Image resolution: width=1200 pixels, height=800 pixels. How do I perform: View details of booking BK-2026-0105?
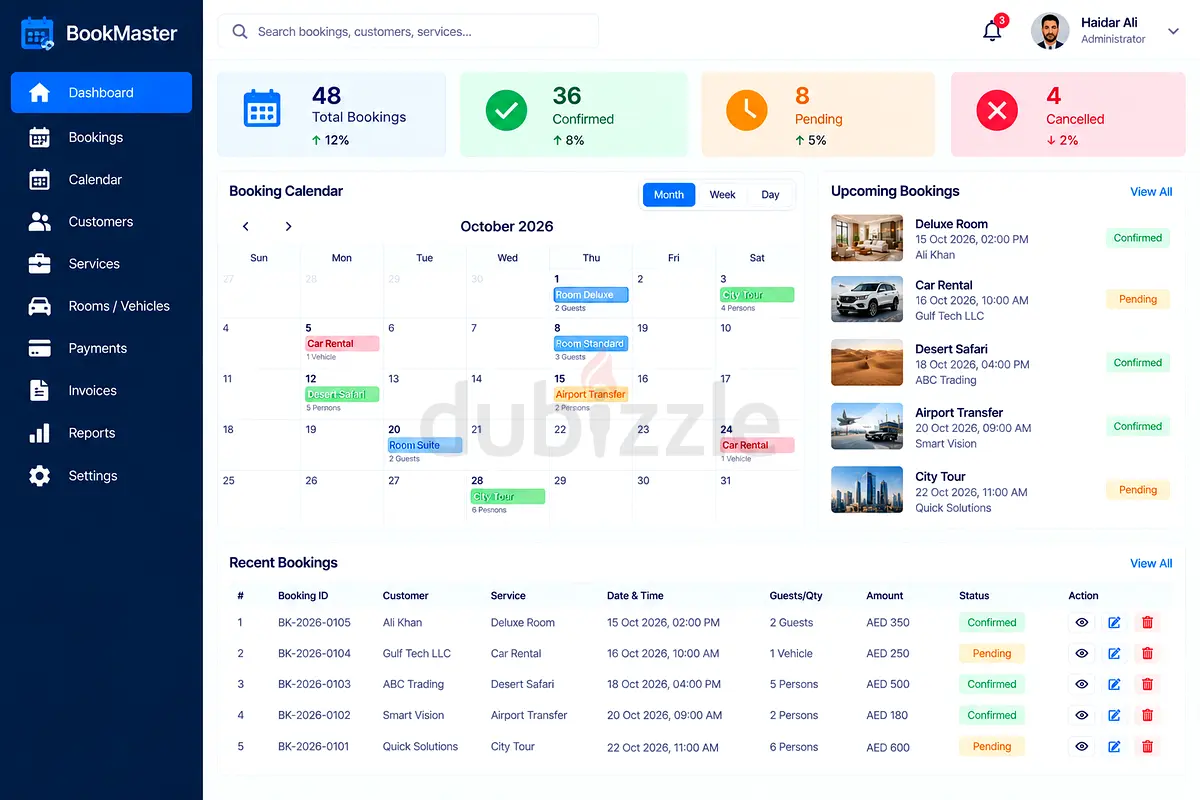(x=1081, y=622)
